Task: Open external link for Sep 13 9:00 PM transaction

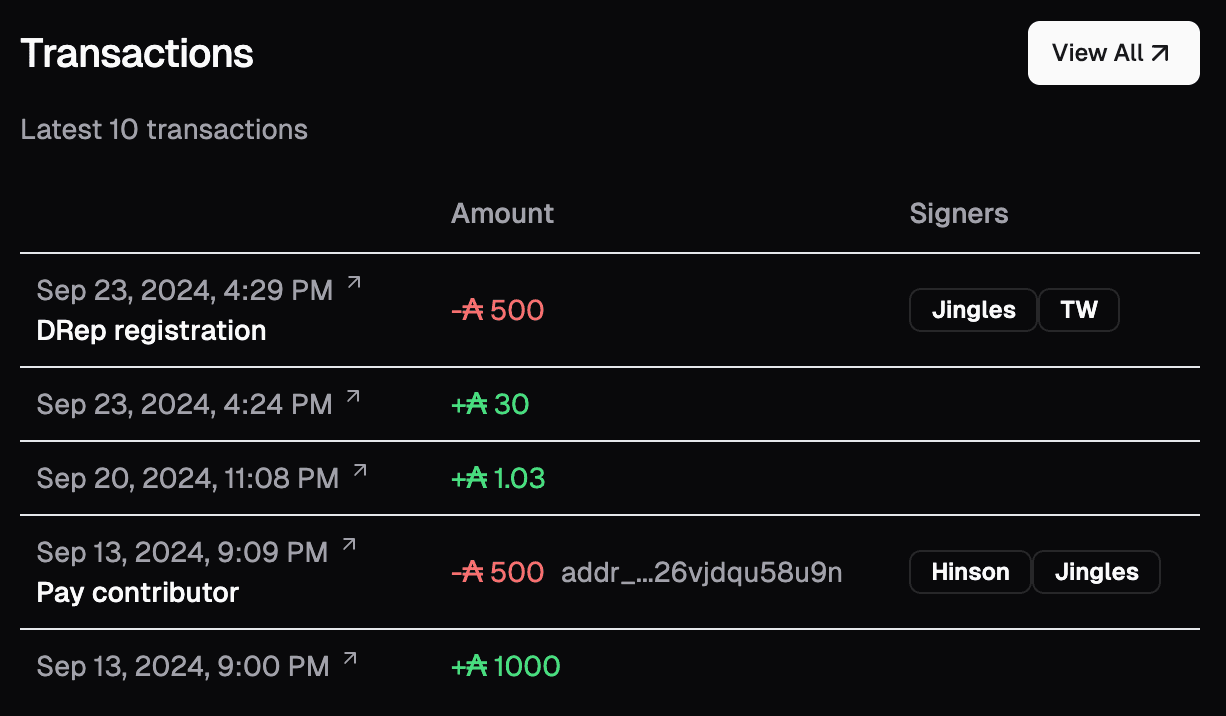Action: 350,659
